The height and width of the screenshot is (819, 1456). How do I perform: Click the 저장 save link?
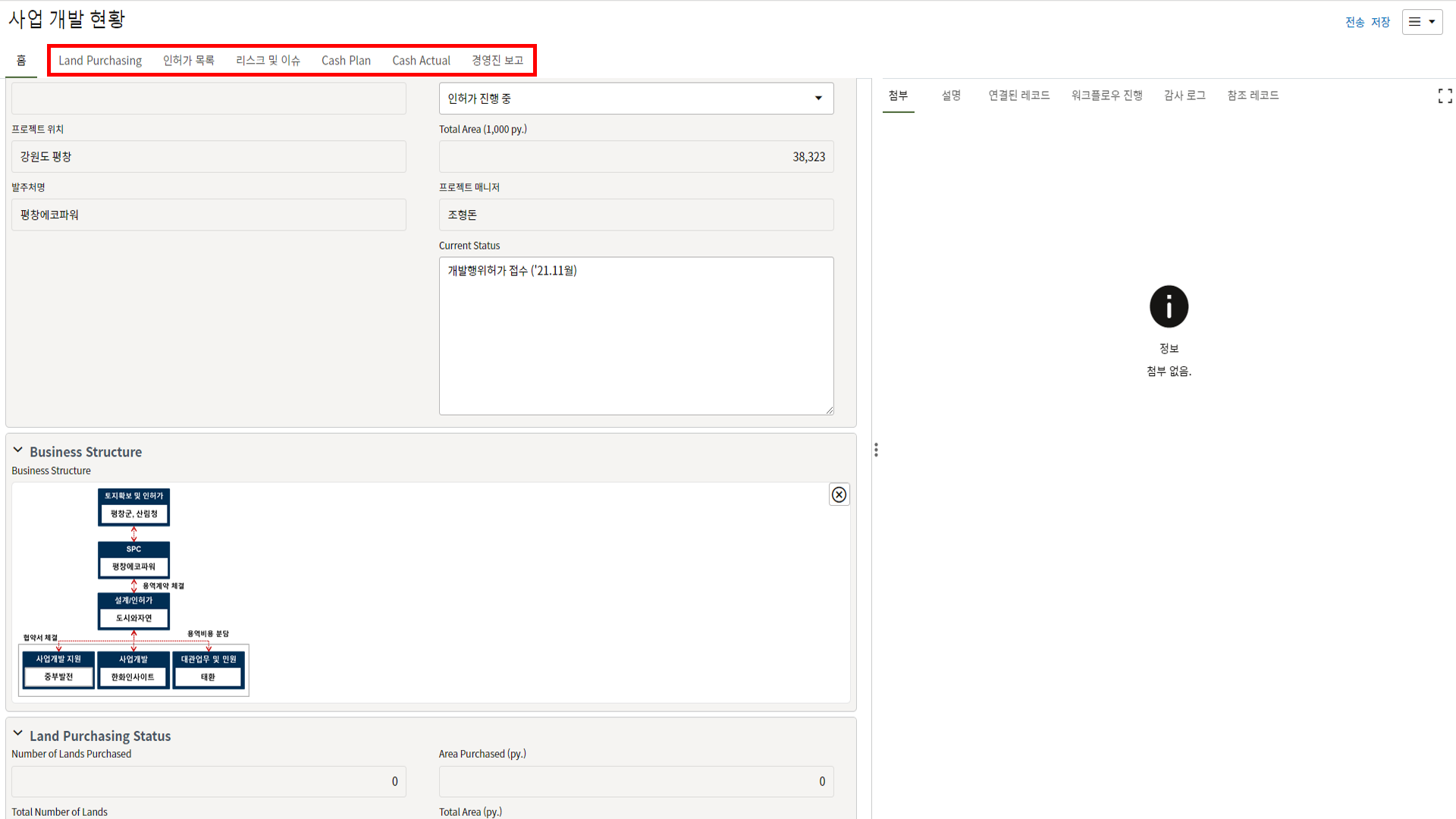click(x=1380, y=22)
